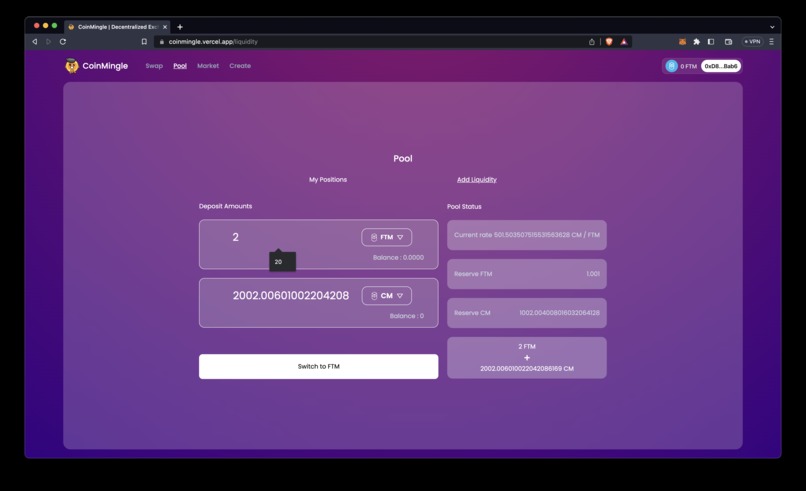Open the Market page
This screenshot has height=491, width=806.
click(208, 66)
